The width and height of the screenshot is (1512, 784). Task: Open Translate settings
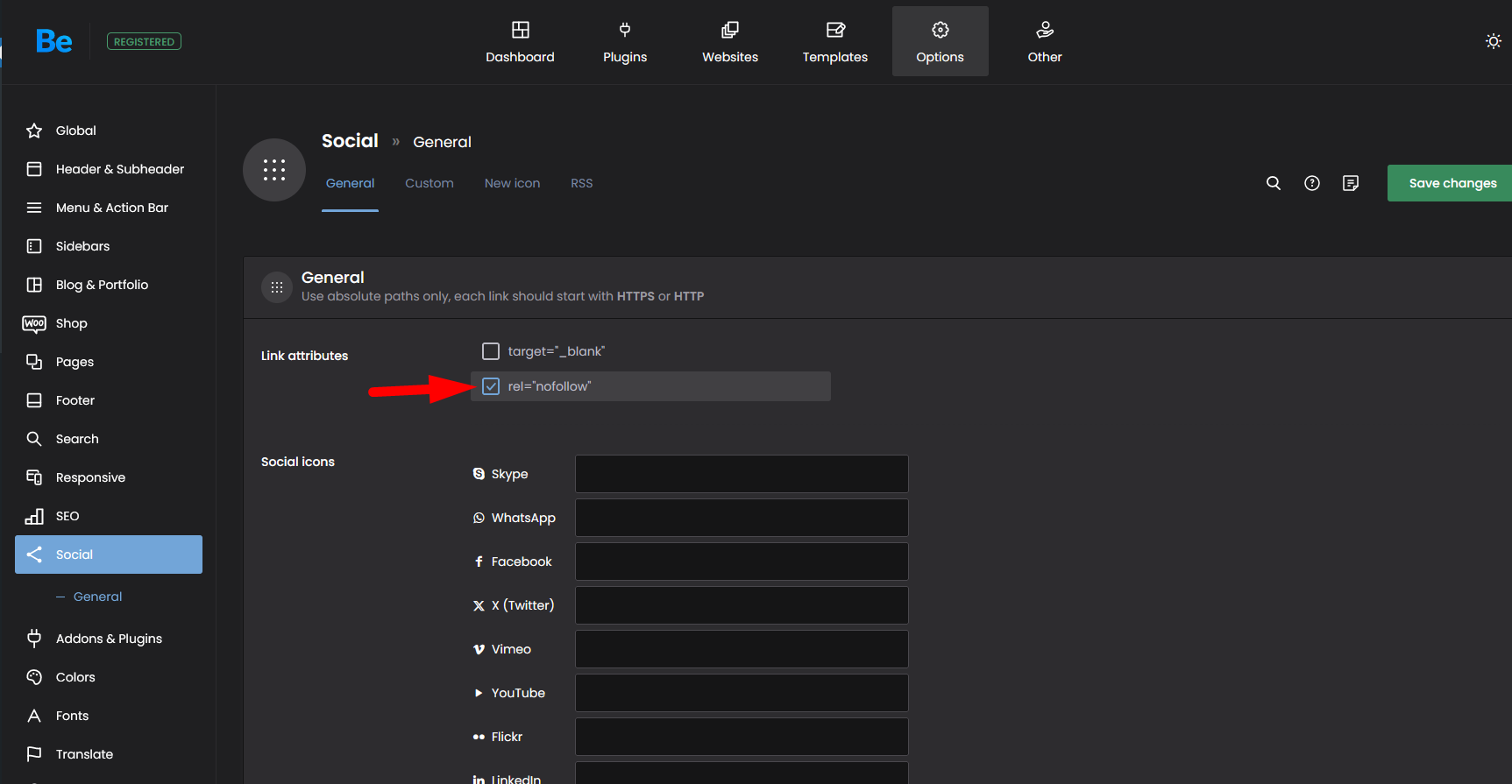point(109,754)
